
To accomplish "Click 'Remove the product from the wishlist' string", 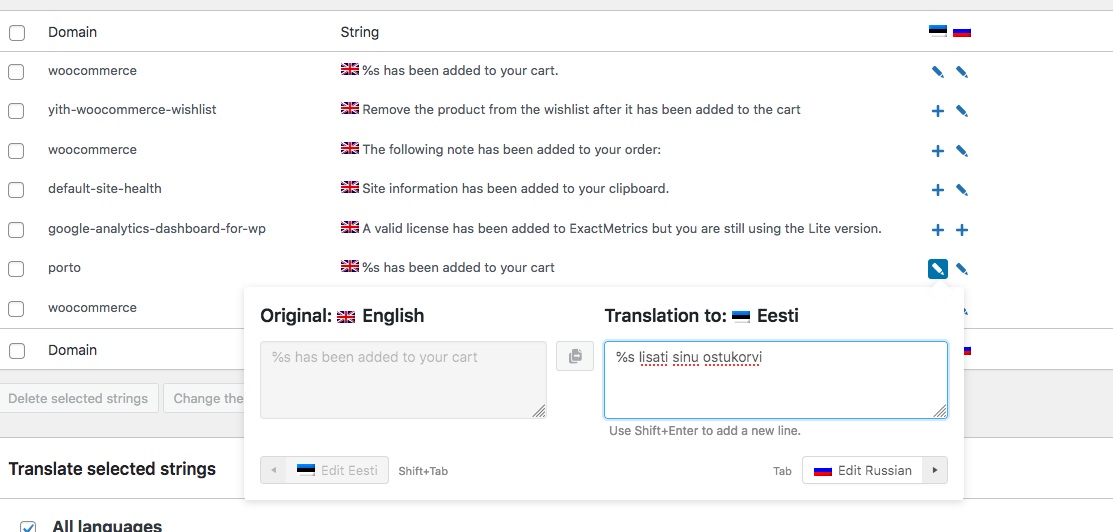I will 581,109.
